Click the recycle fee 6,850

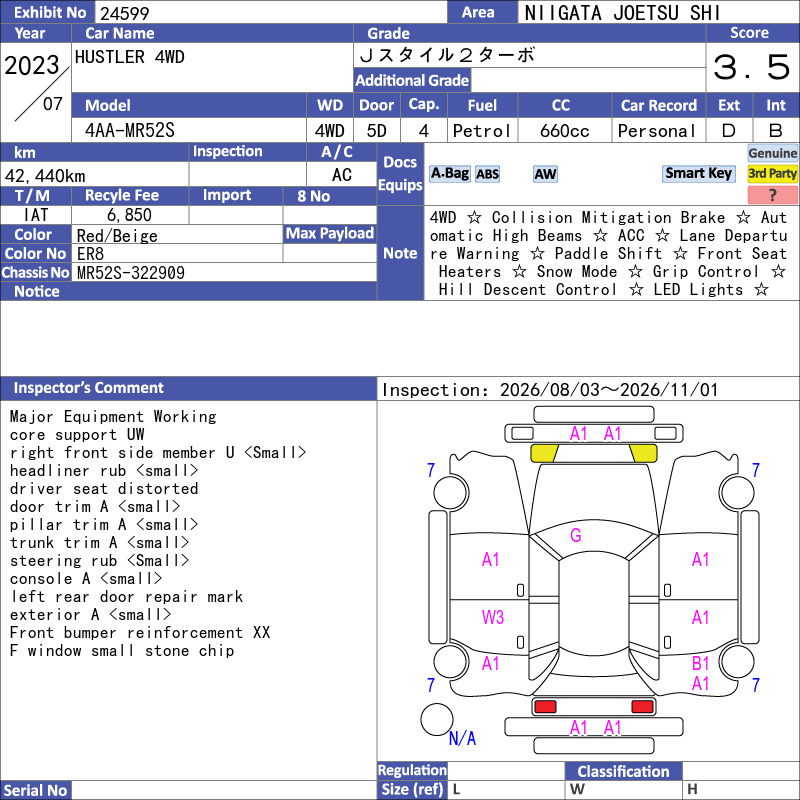coord(129,215)
